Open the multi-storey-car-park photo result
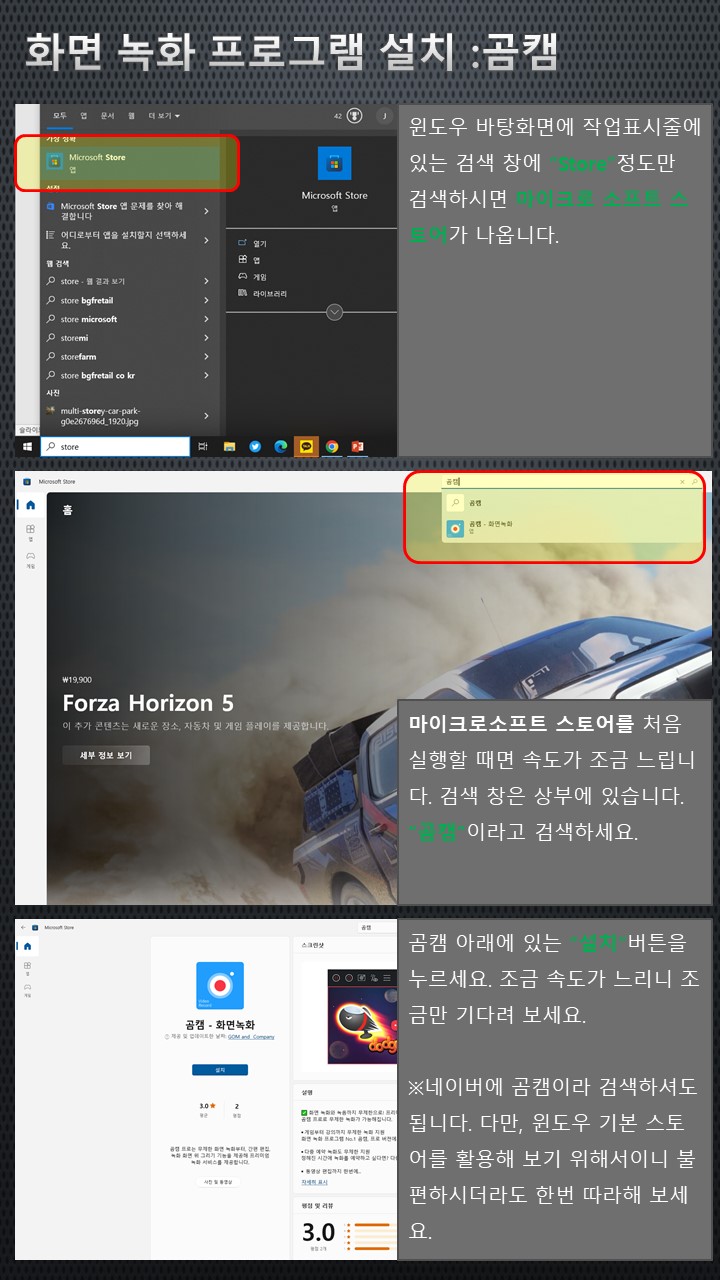This screenshot has height=1280, width=720. click(x=130, y=415)
